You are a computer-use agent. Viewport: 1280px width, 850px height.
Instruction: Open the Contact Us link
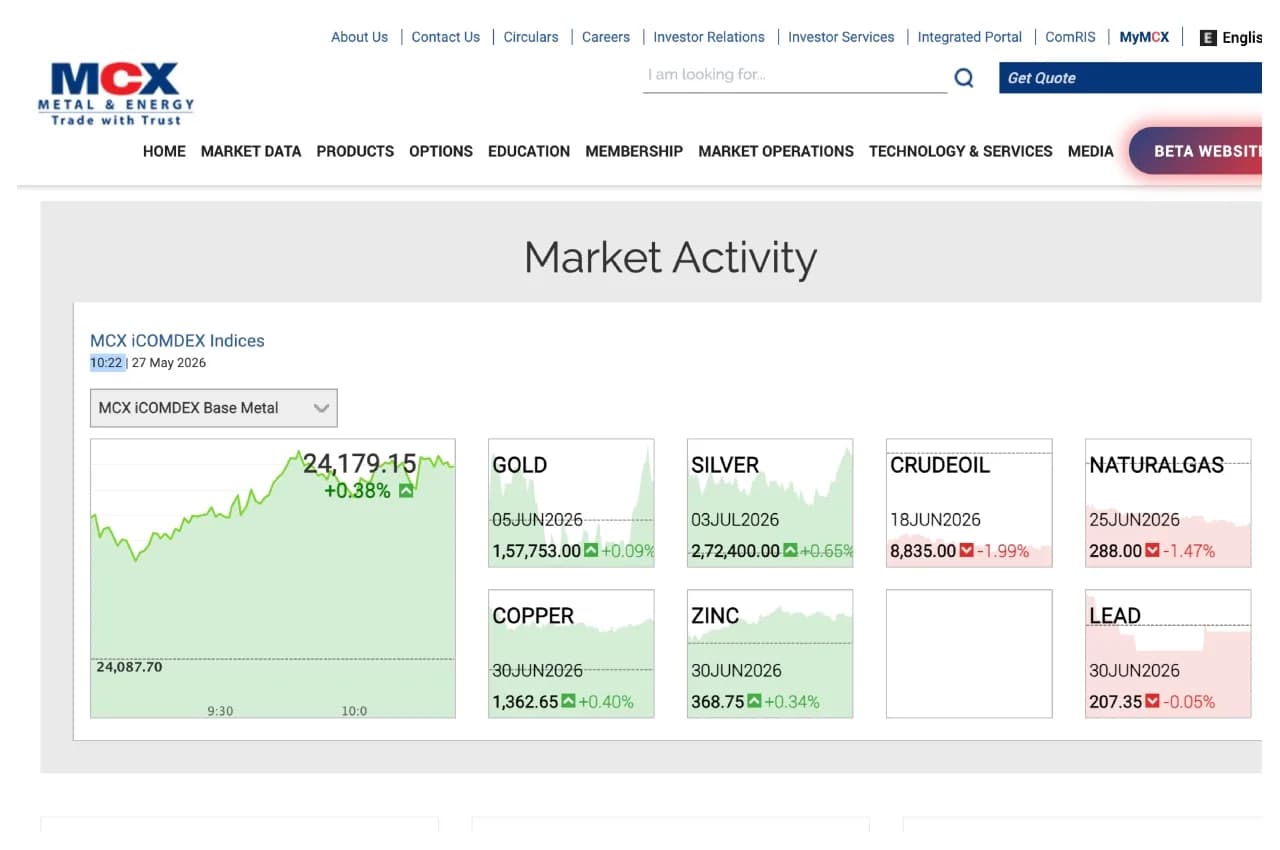pos(446,37)
